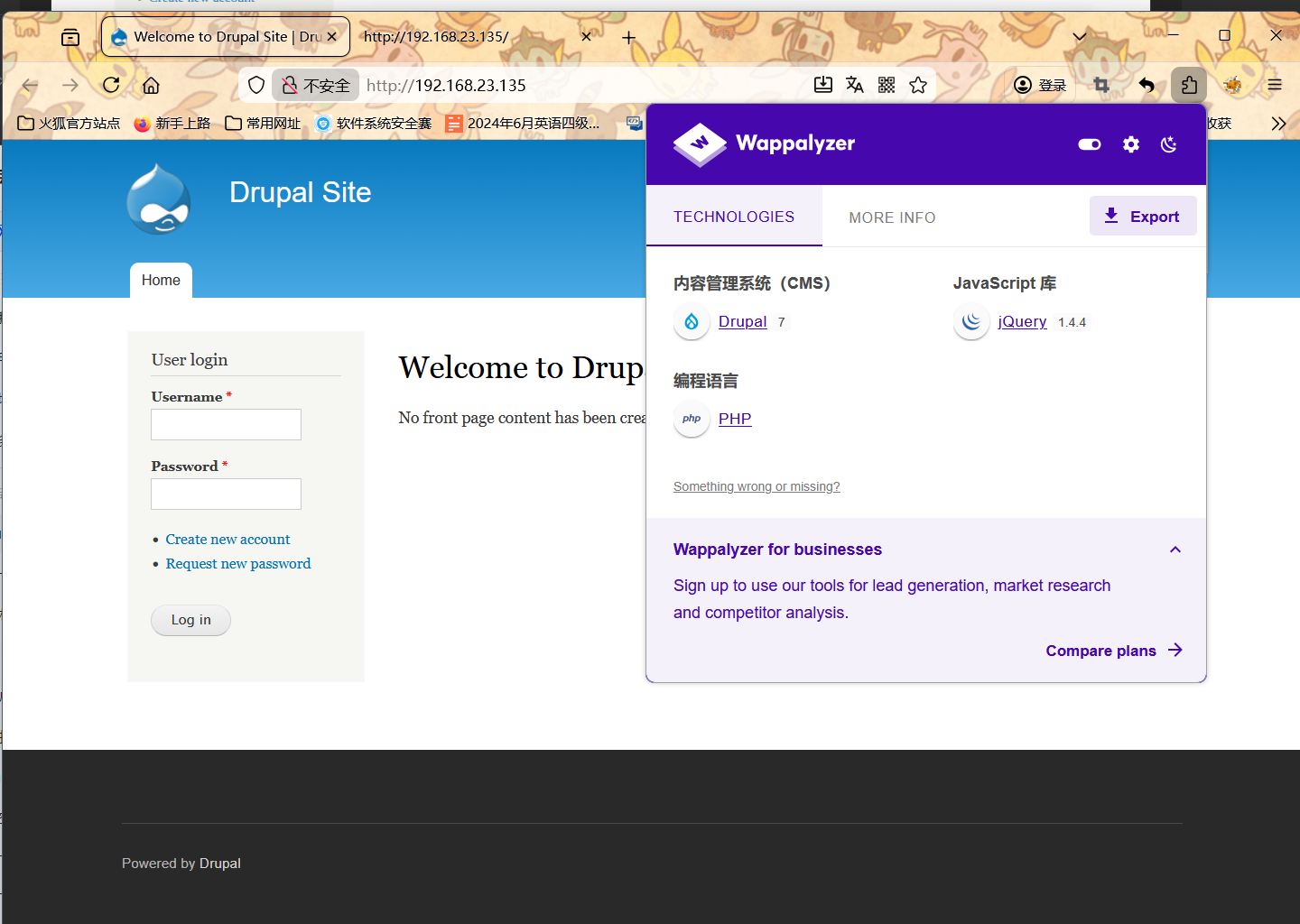Toggle the Wappalyzer enable switch
This screenshot has width=1300, height=924.
(x=1089, y=144)
